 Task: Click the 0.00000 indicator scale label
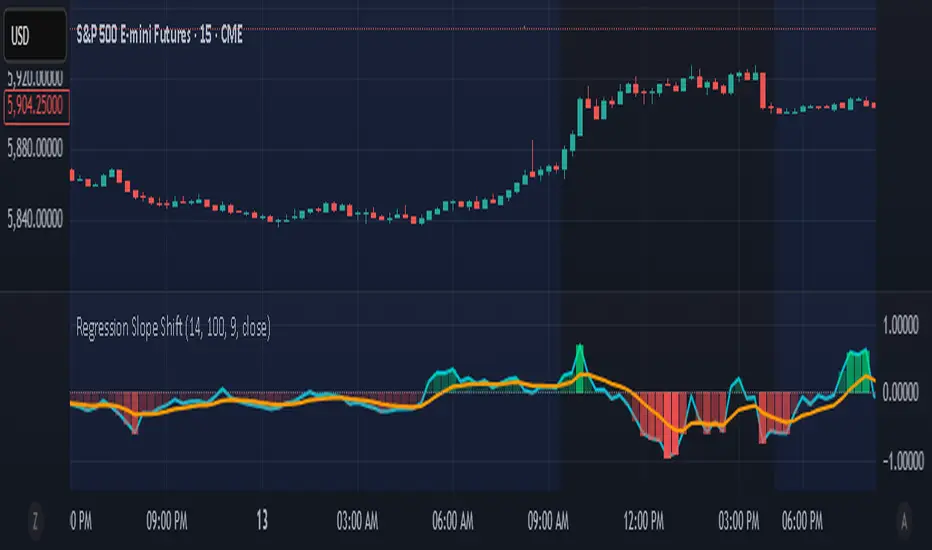pos(901,392)
